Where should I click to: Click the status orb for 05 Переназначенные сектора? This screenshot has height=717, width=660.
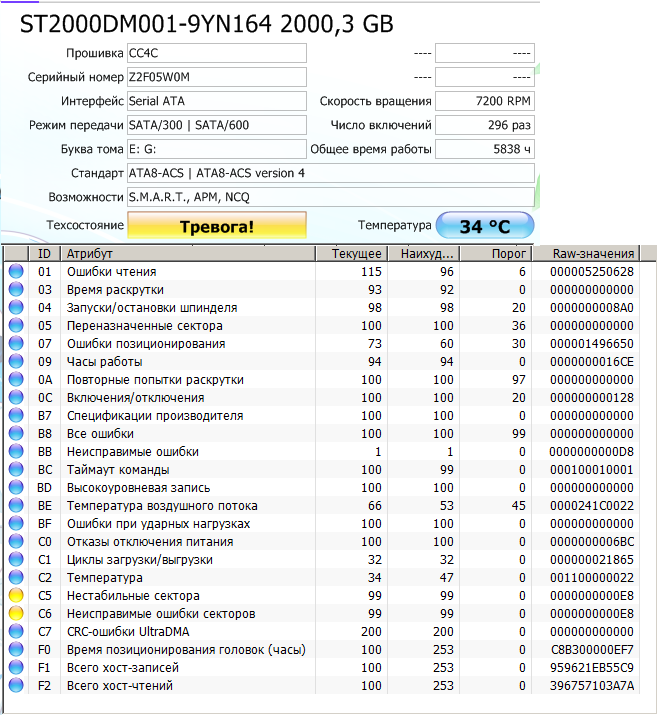[x=16, y=326]
